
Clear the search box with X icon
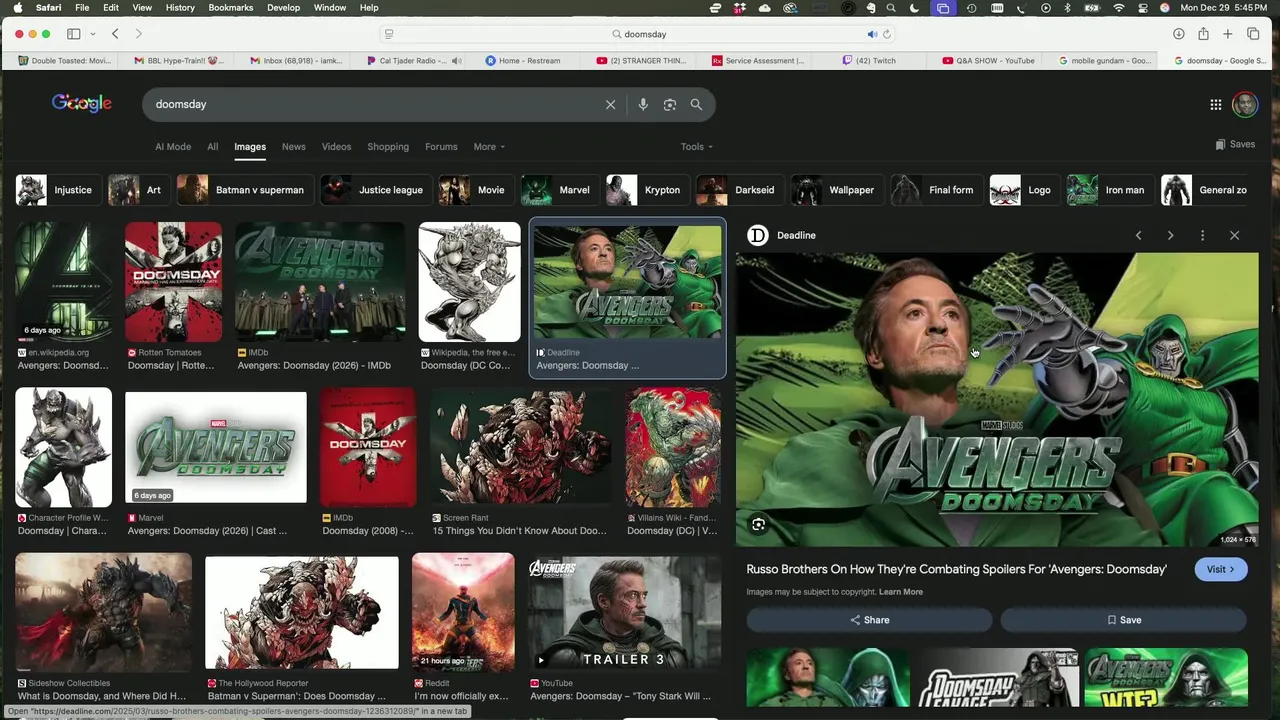point(610,104)
